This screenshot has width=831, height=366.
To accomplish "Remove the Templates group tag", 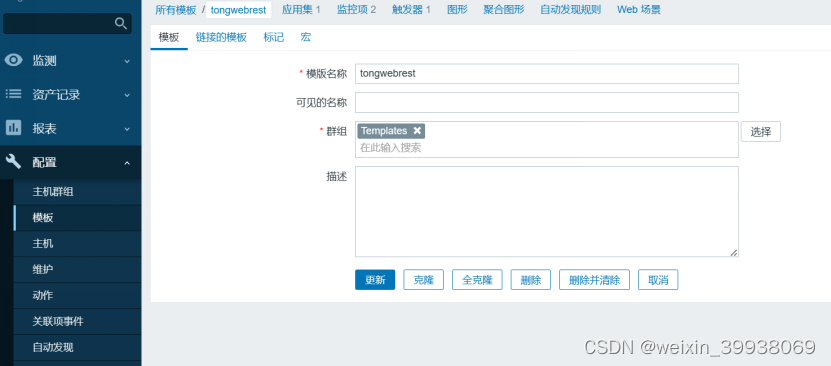I will (x=417, y=131).
